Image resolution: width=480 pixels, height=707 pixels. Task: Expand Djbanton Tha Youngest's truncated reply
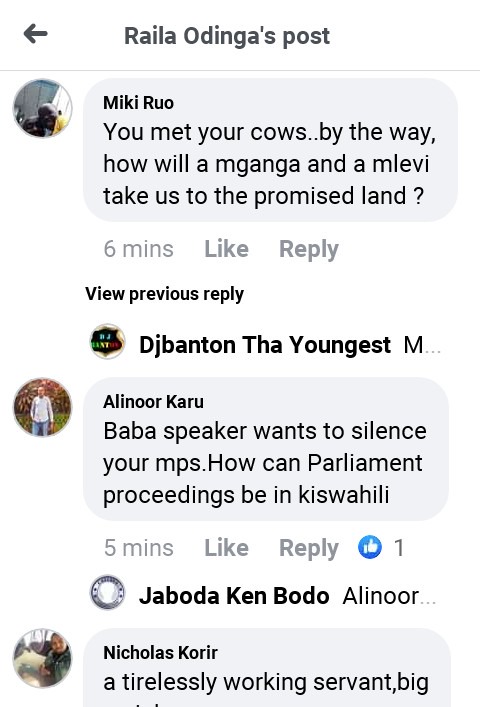[x=421, y=346]
